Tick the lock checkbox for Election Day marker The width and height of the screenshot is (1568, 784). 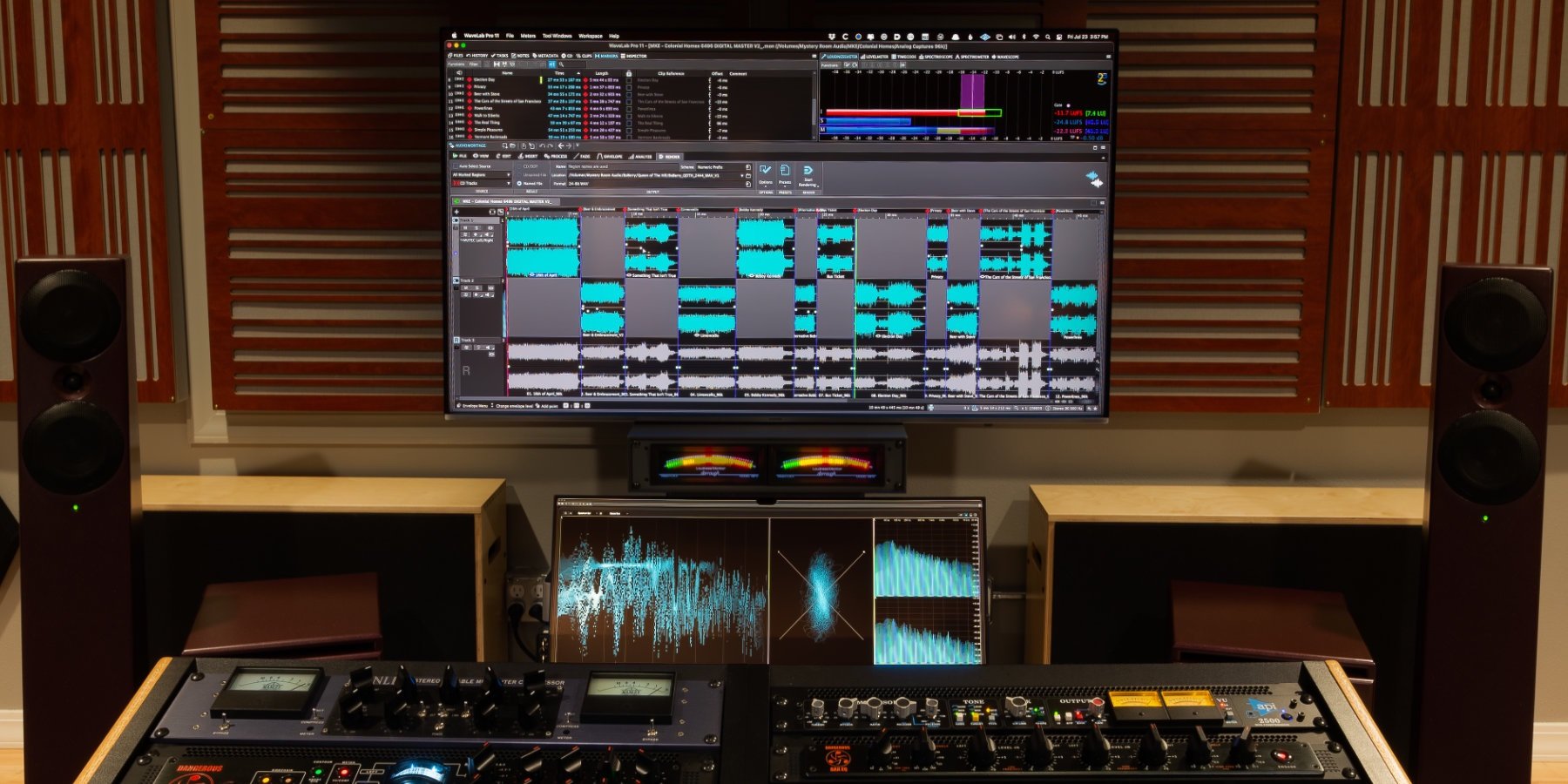click(629, 80)
